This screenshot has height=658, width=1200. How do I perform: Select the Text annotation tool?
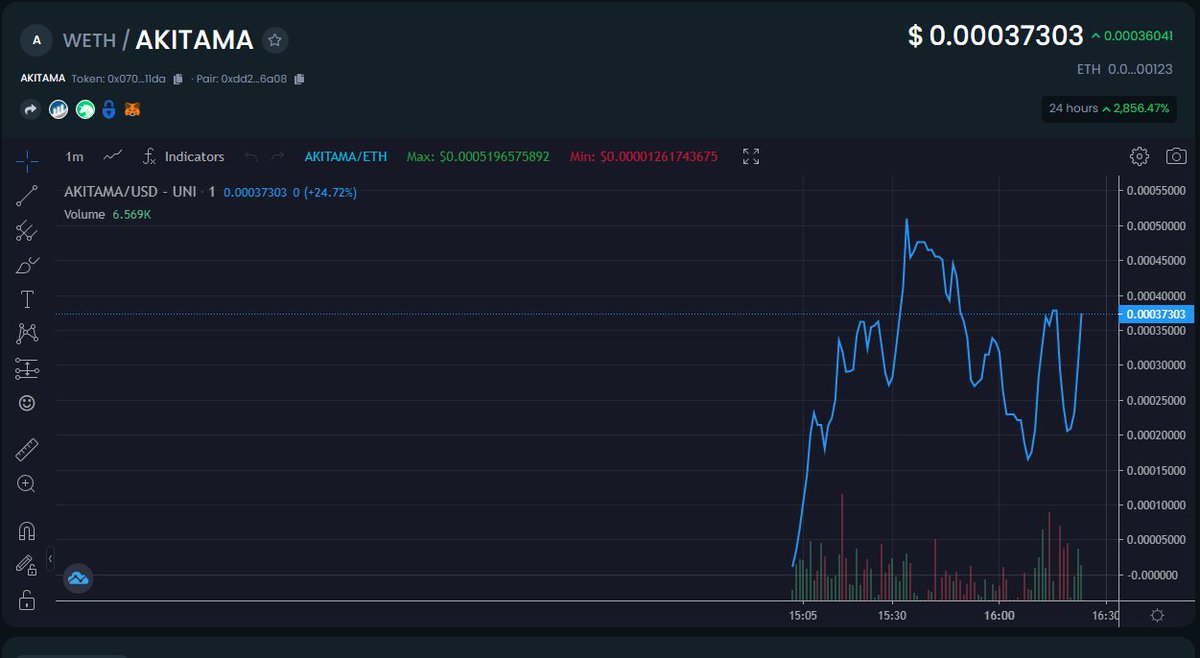coord(27,299)
